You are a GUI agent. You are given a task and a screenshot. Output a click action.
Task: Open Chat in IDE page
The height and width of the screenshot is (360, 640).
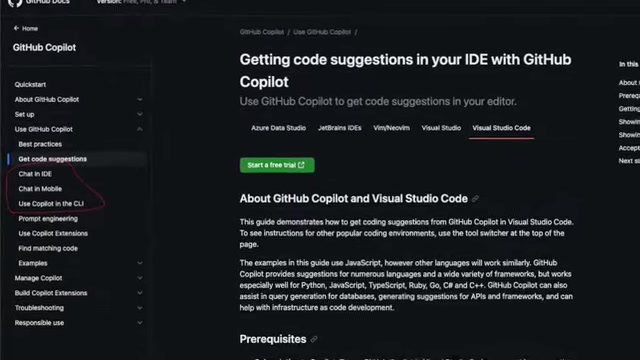[35, 174]
